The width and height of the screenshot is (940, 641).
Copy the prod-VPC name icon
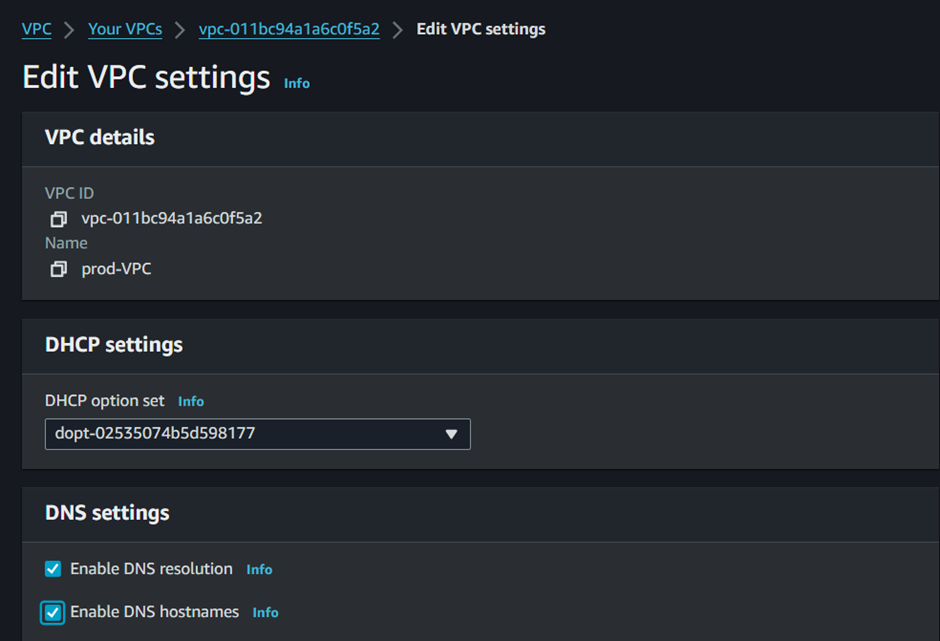(x=58, y=269)
